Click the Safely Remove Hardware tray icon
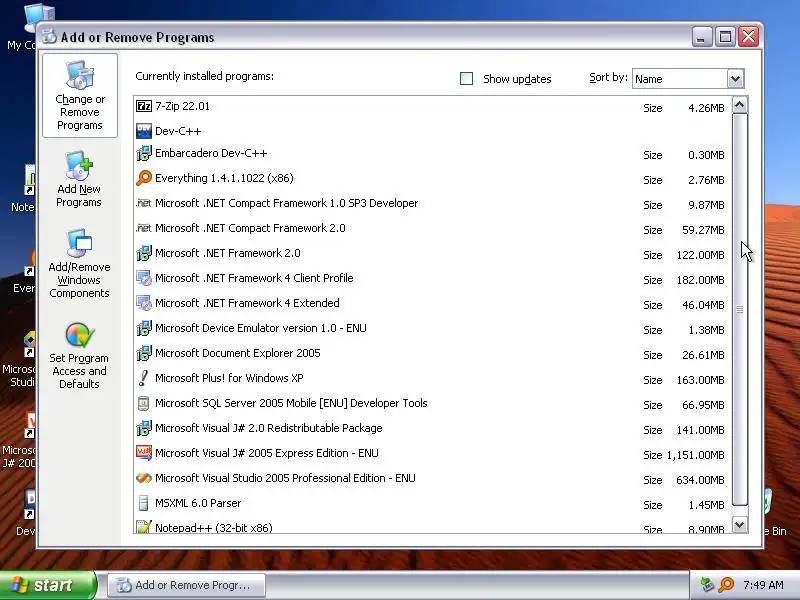The width and height of the screenshot is (800, 600). pyautogui.click(x=707, y=585)
